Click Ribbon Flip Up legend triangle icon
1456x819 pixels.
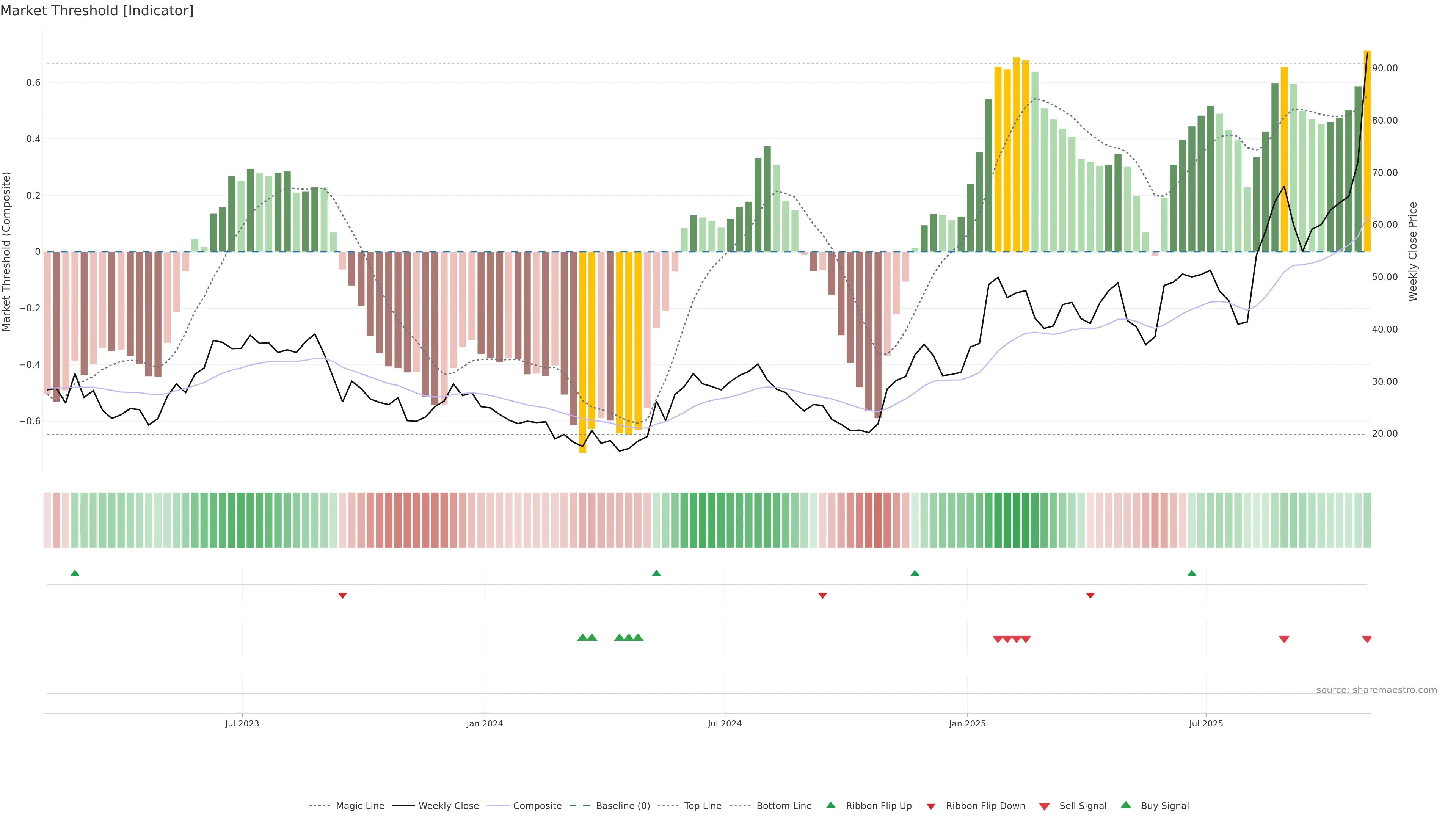[830, 805]
